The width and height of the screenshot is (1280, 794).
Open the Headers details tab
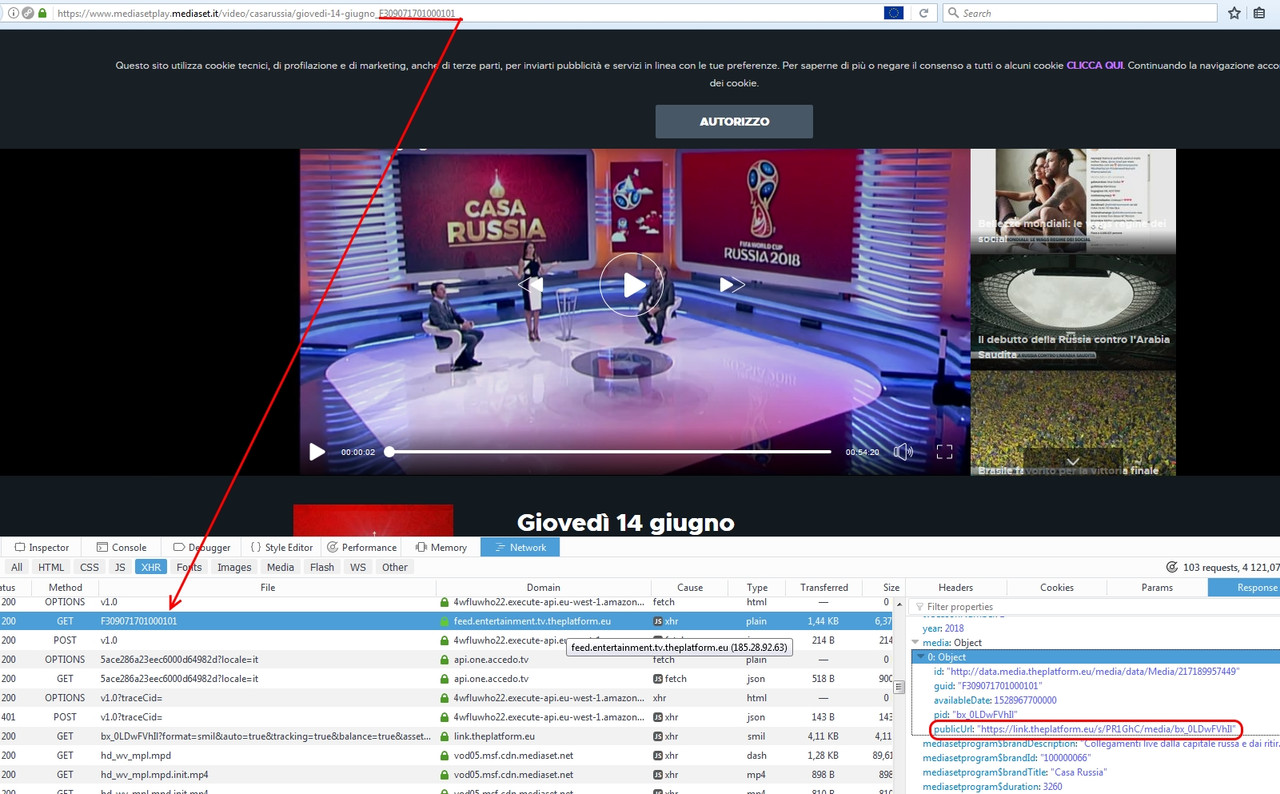[x=956, y=587]
